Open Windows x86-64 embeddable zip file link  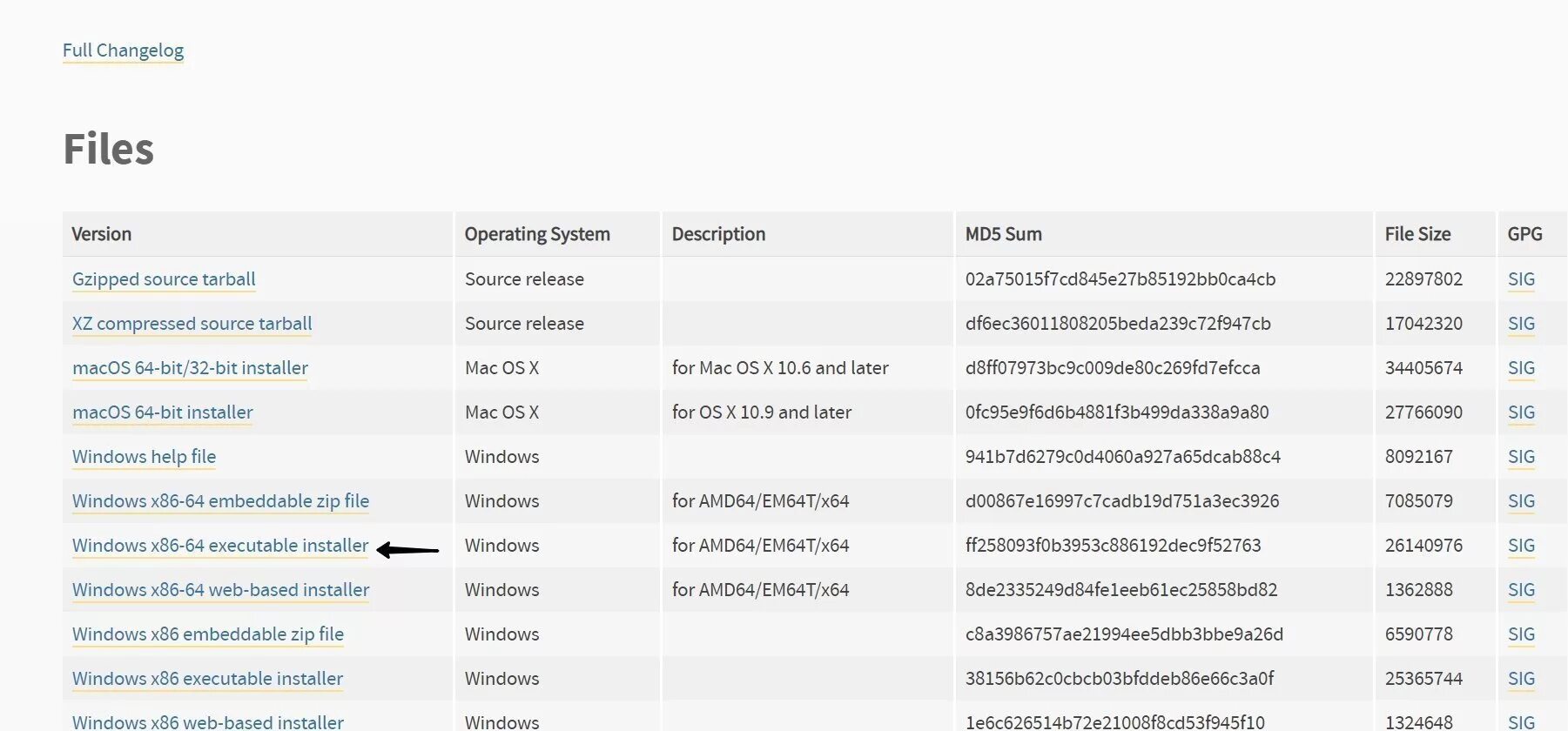coord(220,501)
